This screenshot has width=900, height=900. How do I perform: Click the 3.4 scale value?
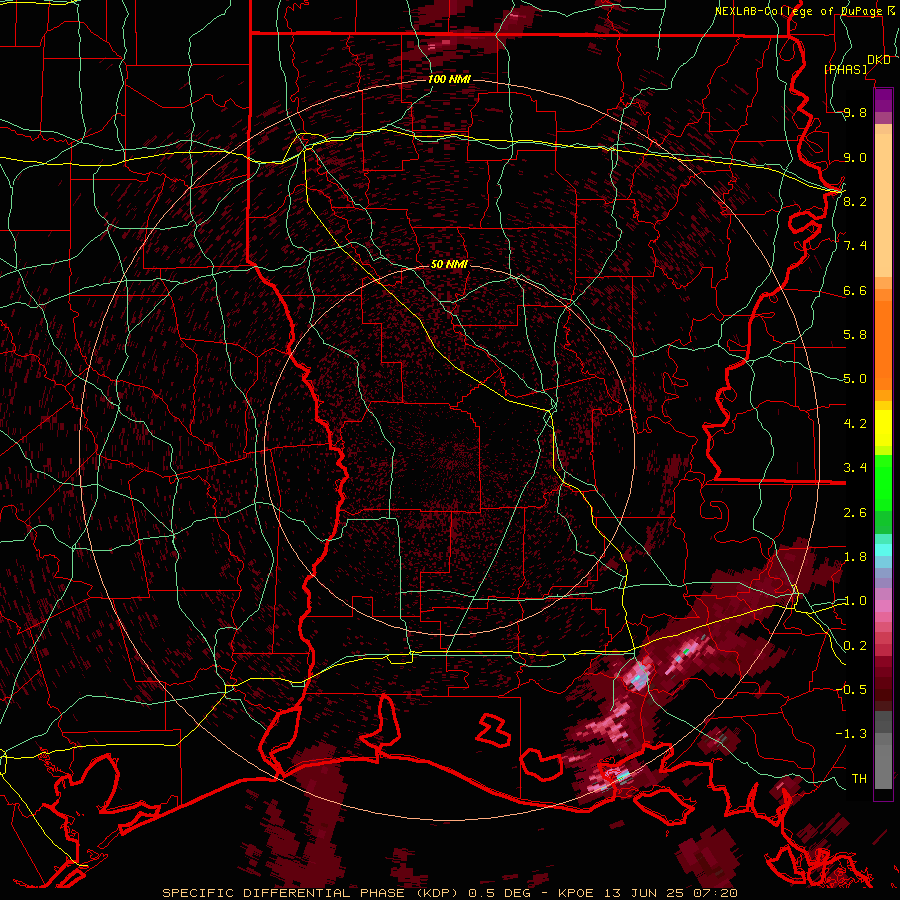(855, 468)
